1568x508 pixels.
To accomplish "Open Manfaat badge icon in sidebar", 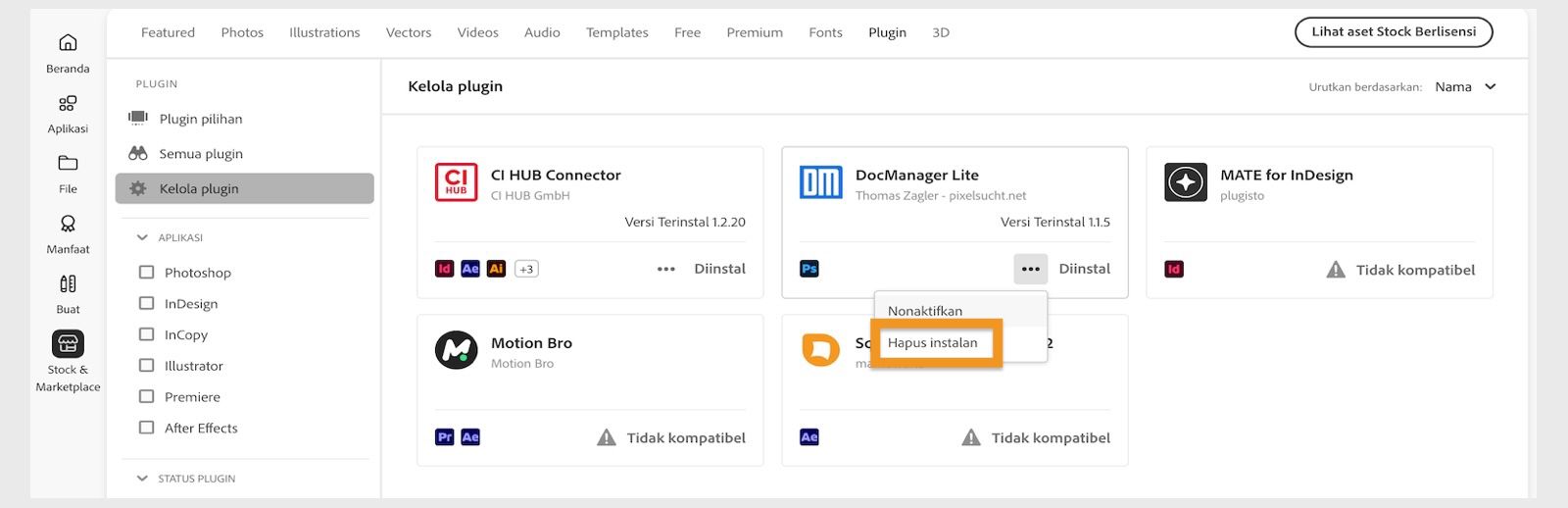I will pos(68,224).
